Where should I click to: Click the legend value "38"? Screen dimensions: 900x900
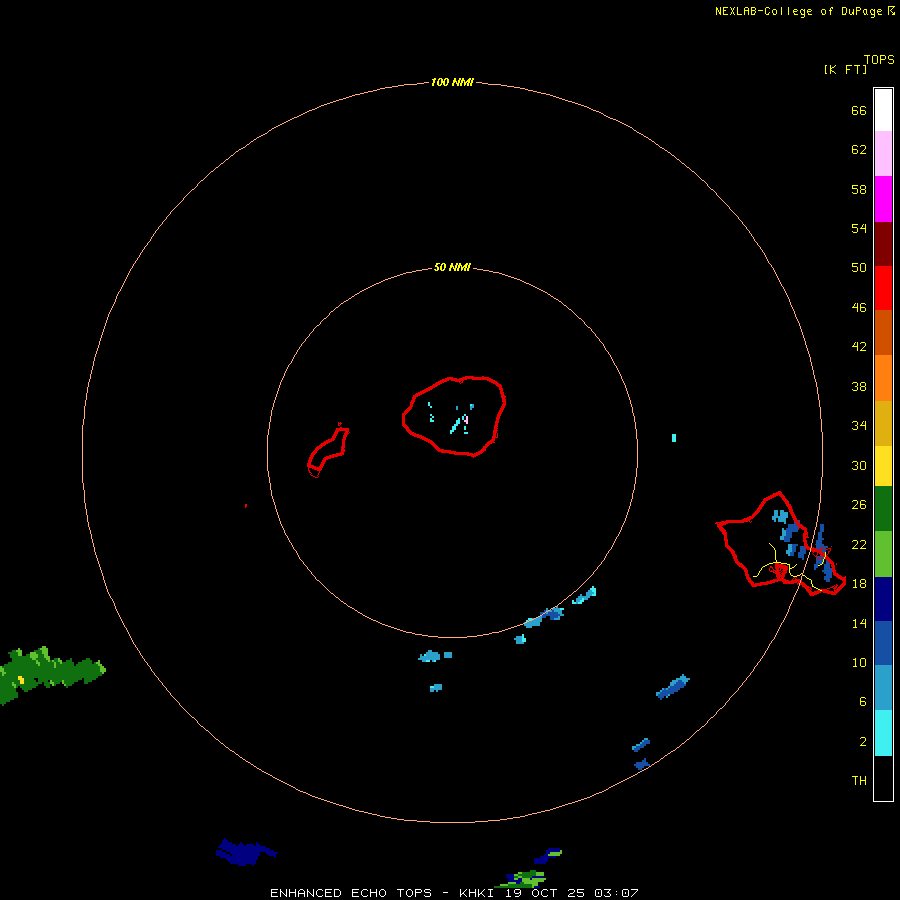click(x=859, y=386)
